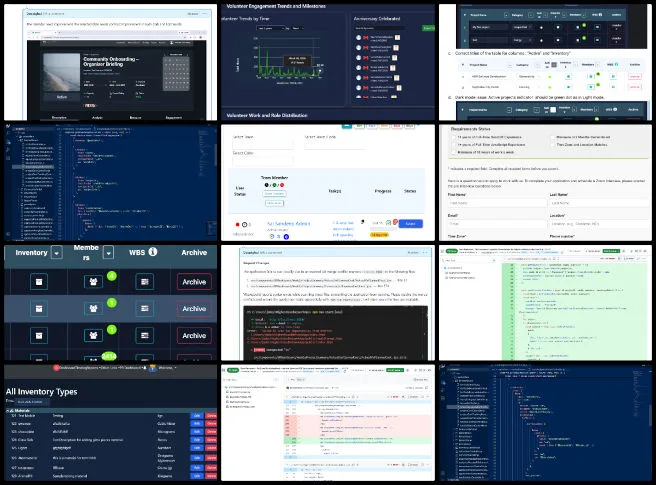Open Sai Sandeep Admin profile link
This screenshot has width=656, height=485.
(289, 223)
